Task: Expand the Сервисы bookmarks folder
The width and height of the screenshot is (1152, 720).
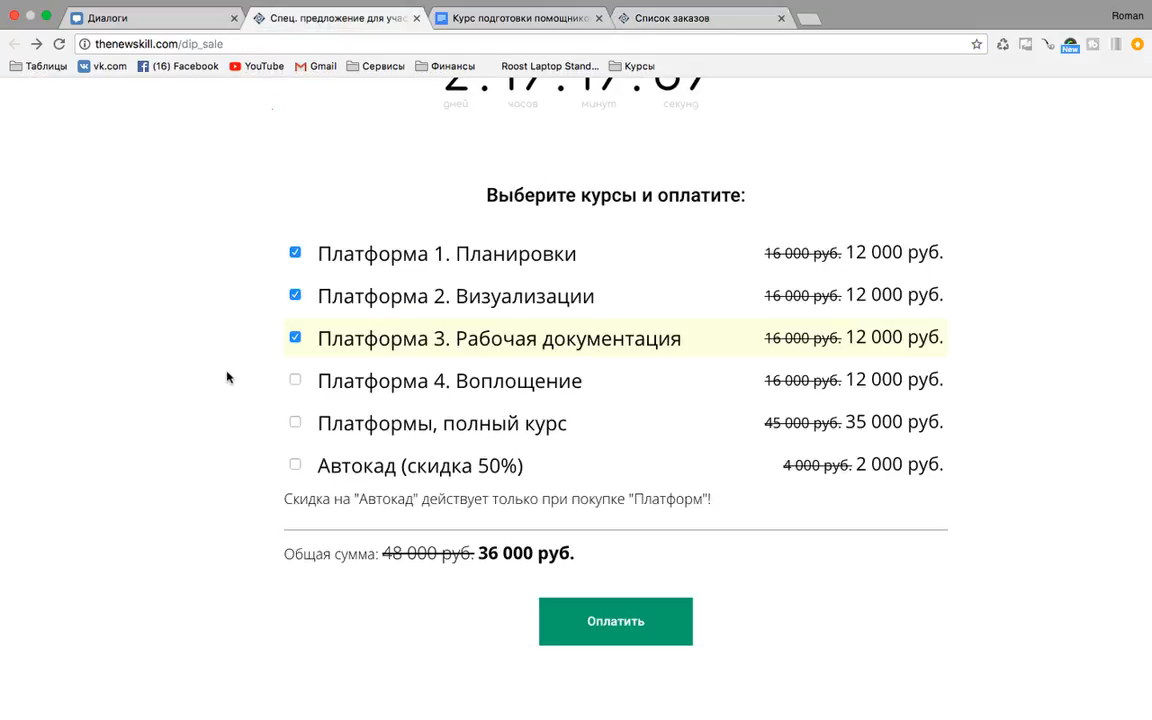Action: (x=375, y=66)
